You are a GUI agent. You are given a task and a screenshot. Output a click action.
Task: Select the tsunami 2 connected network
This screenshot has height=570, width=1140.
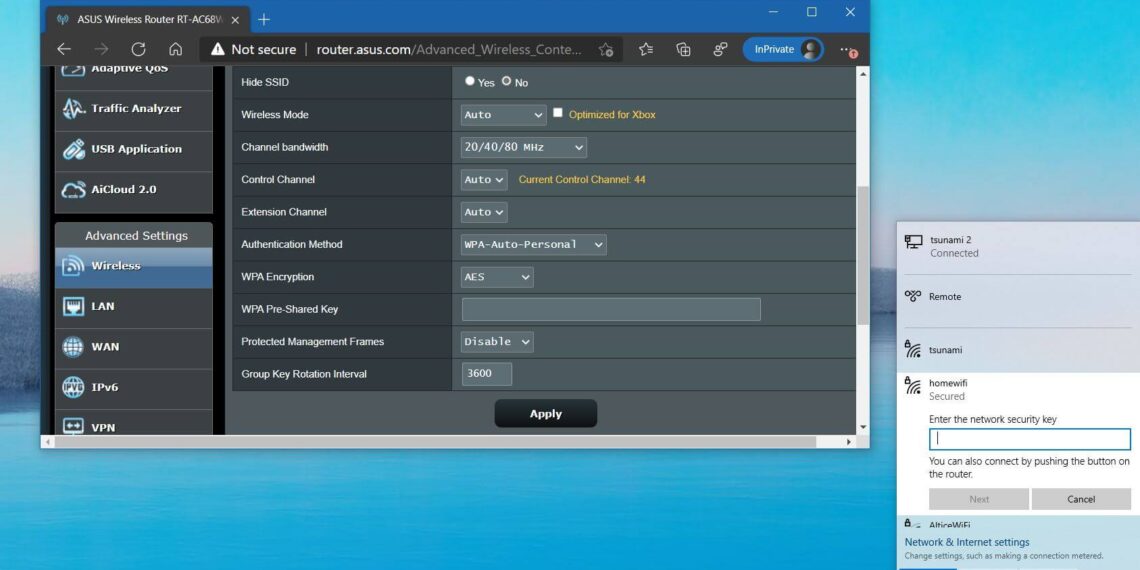[1018, 246]
